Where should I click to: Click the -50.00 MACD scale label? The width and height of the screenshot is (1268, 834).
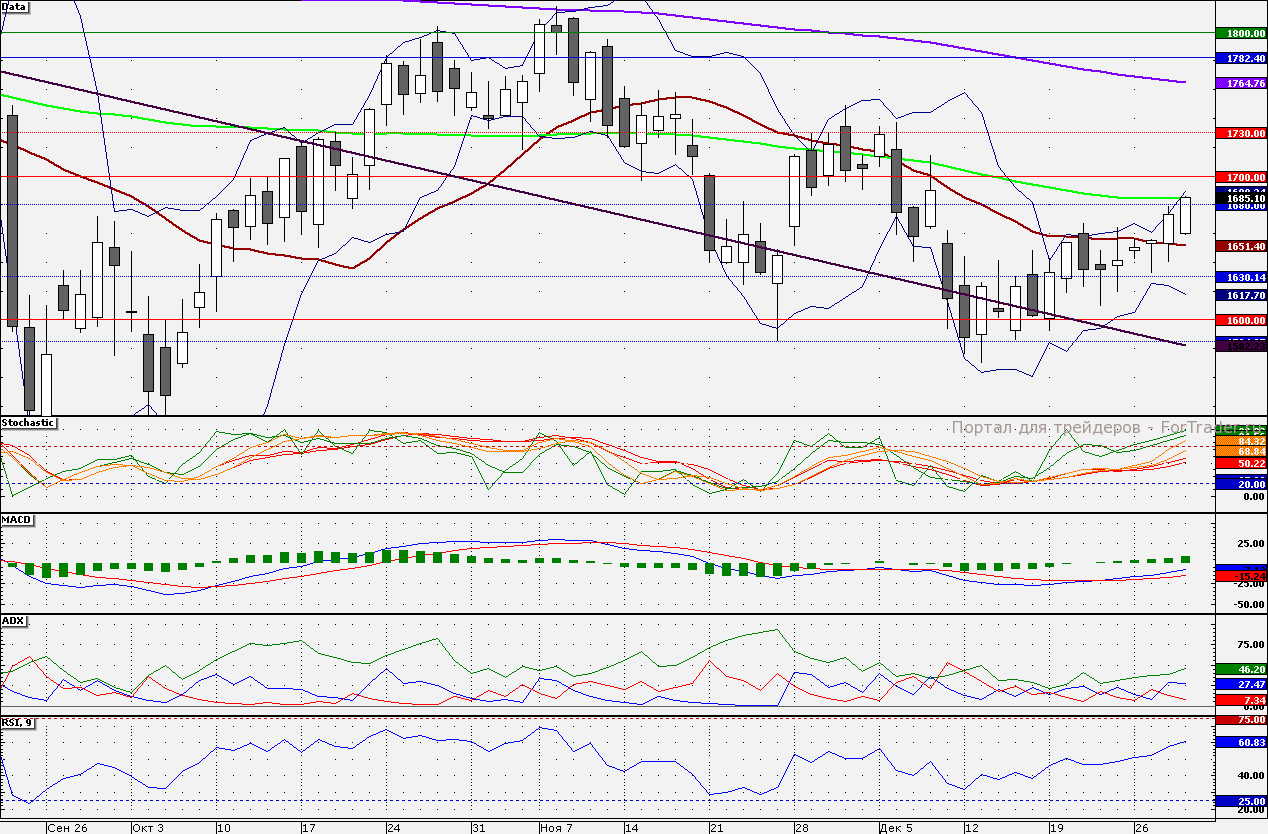click(x=1249, y=604)
